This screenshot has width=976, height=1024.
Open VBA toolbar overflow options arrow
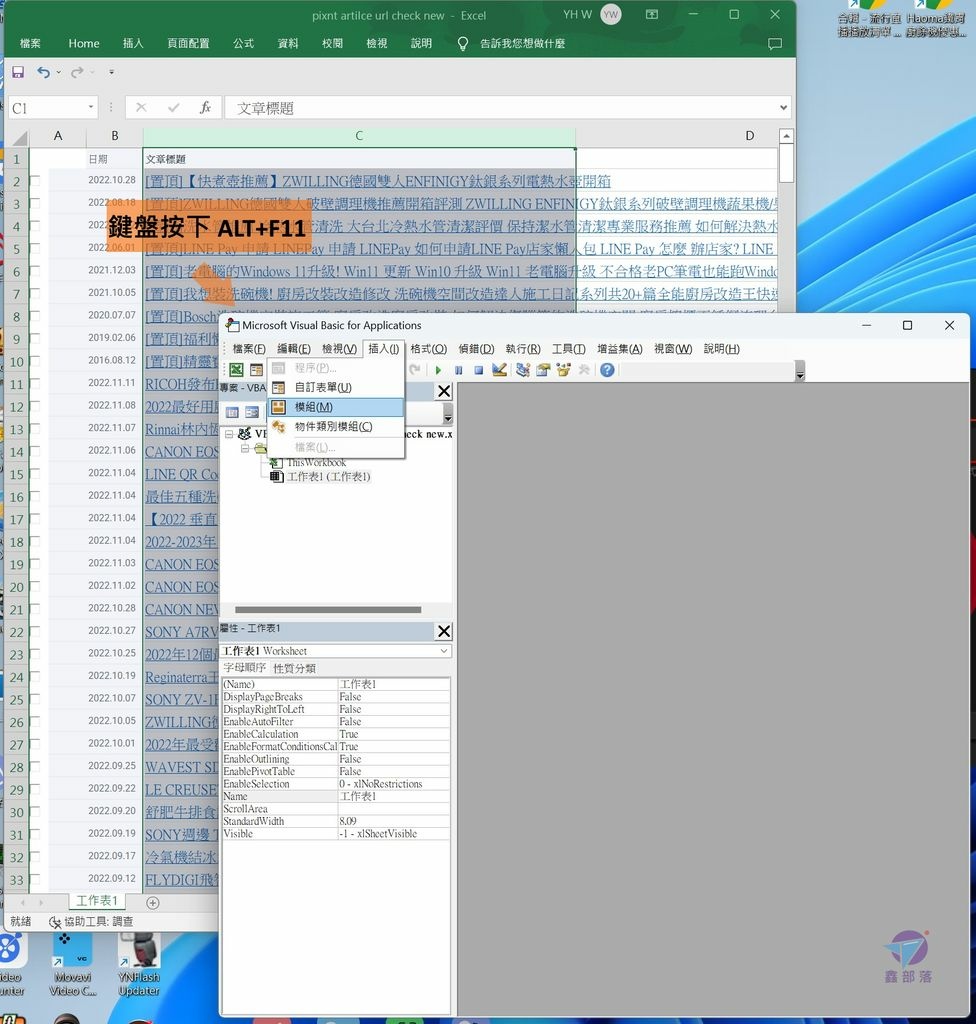[x=800, y=372]
